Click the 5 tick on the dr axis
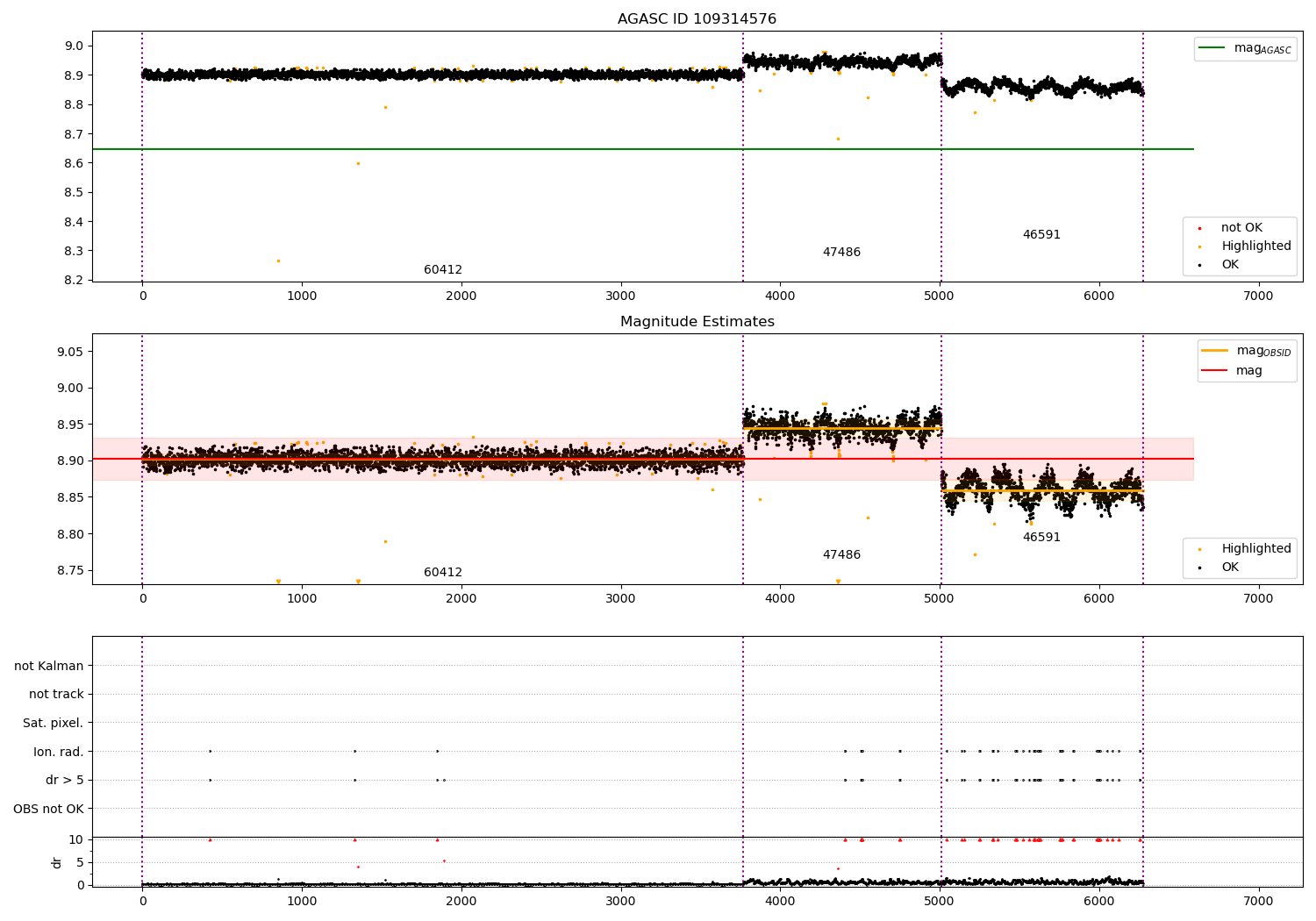Viewport: 1316px width, 921px height. pyautogui.click(x=80, y=862)
